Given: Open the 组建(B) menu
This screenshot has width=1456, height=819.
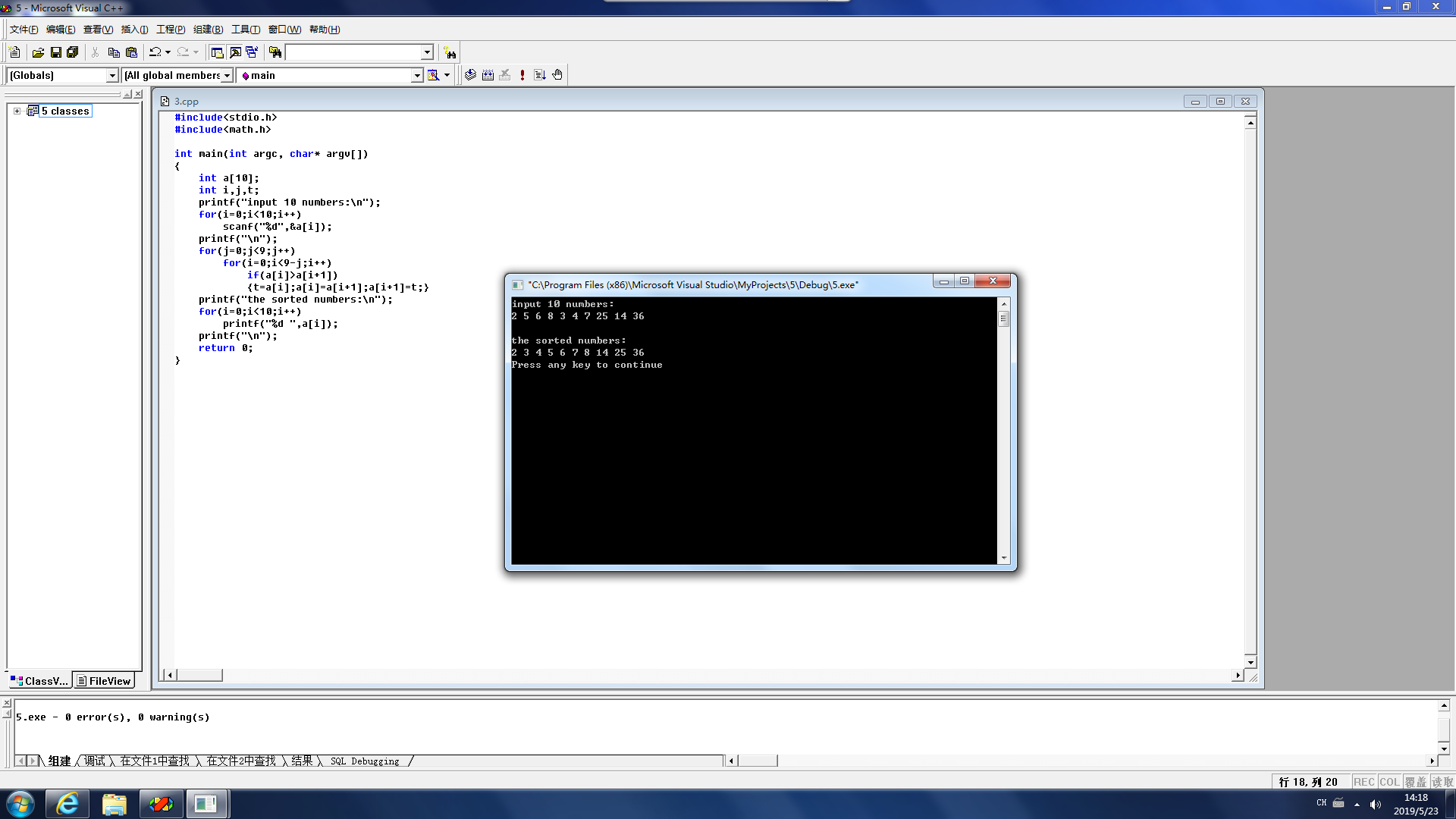Looking at the screenshot, I should (208, 30).
